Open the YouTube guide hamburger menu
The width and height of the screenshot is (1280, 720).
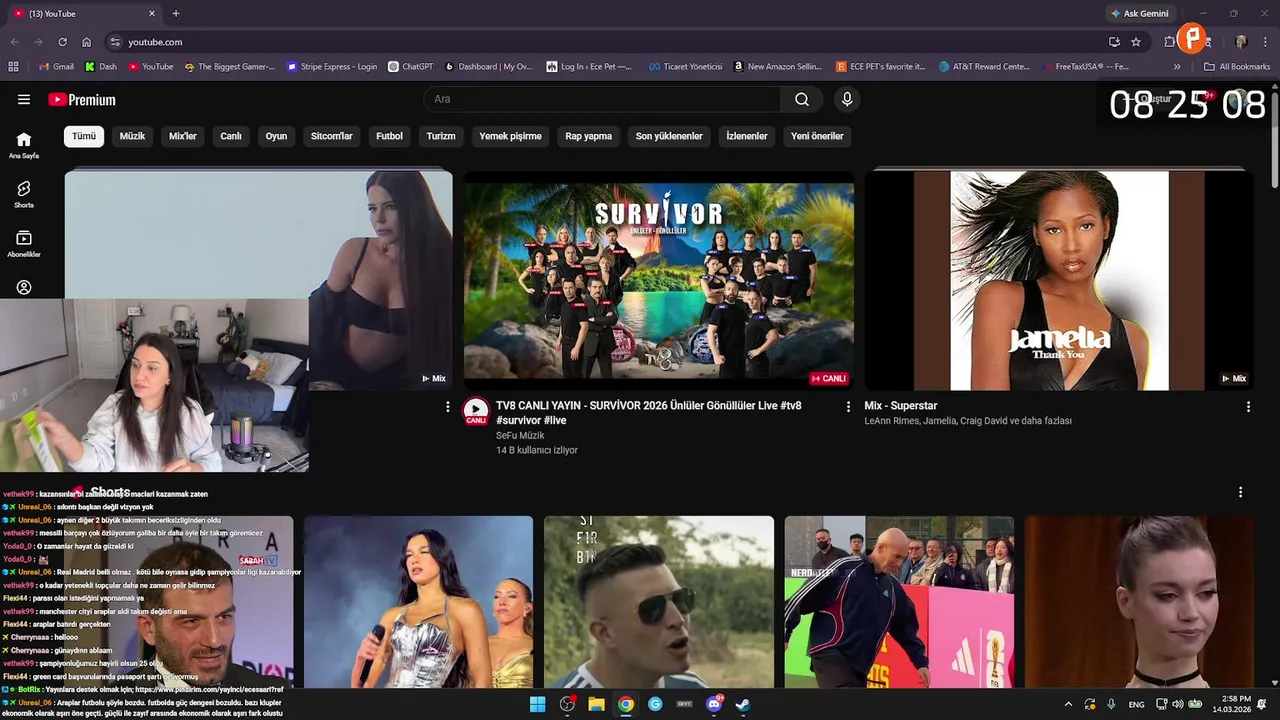[x=24, y=99]
